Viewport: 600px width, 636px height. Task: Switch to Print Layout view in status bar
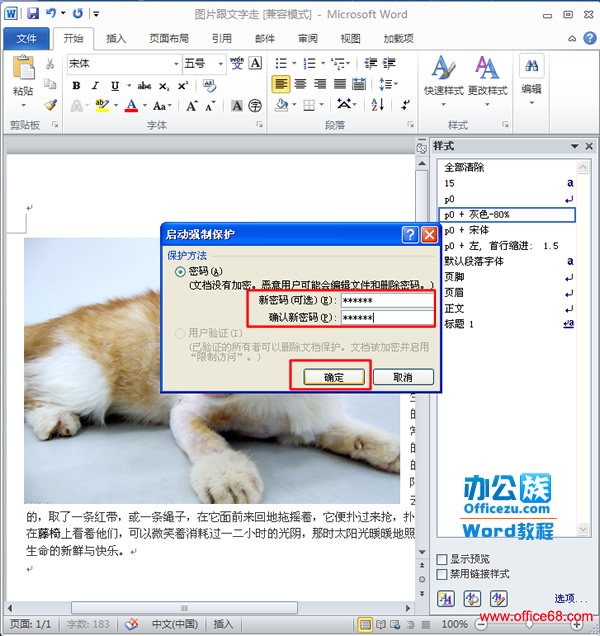[365, 625]
